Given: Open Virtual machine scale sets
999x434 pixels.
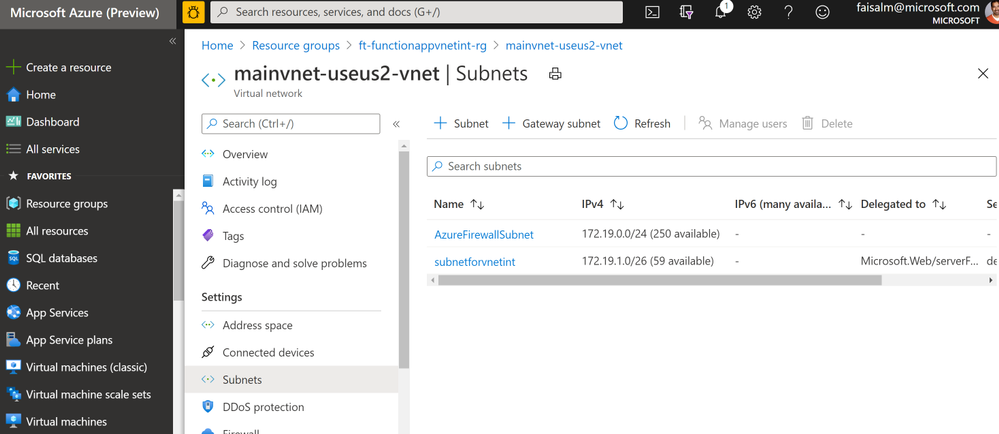Looking at the screenshot, I should click(x=89, y=395).
